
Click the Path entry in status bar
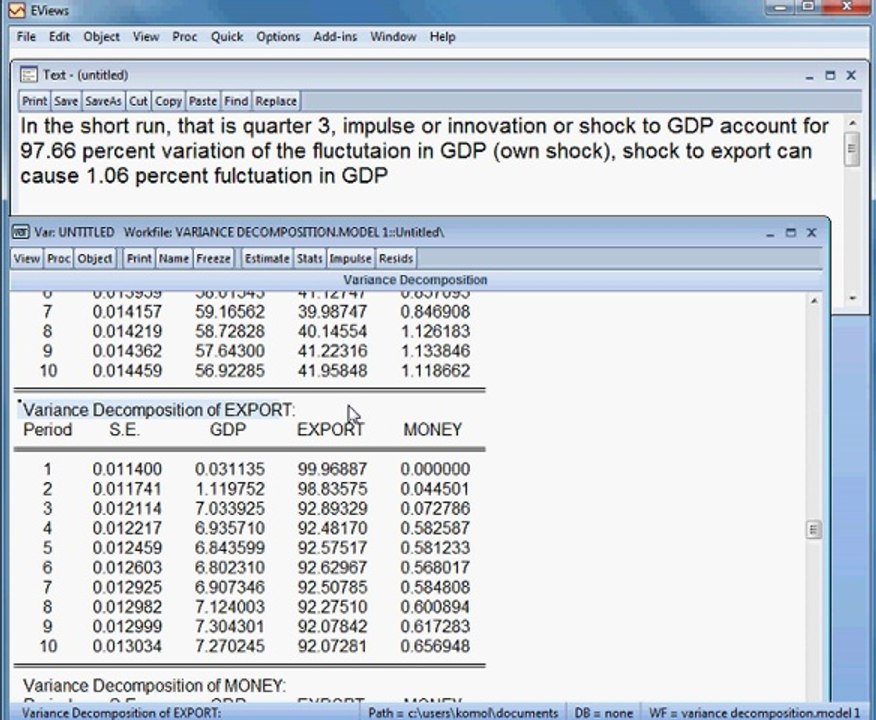[463, 713]
